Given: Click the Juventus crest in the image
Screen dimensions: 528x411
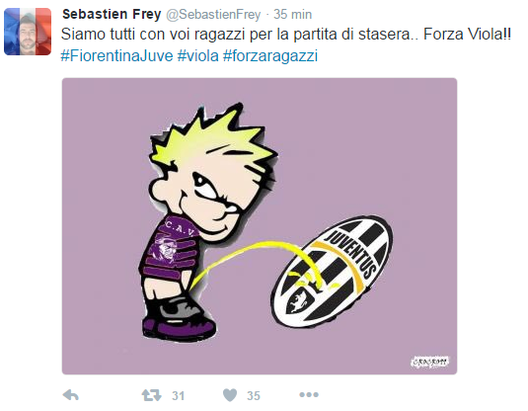Looking at the screenshot, I should point(332,271).
